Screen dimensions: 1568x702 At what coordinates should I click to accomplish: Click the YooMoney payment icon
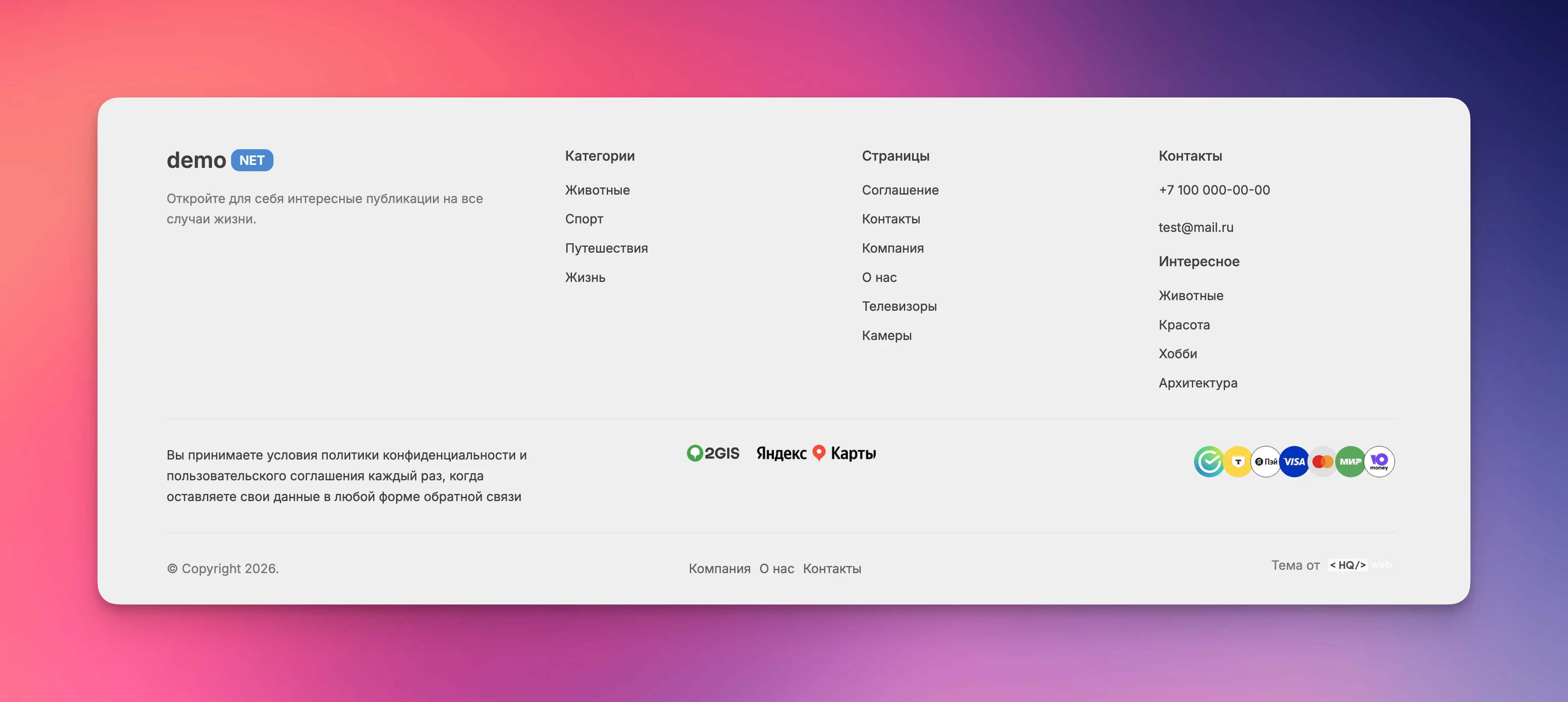tap(1379, 462)
